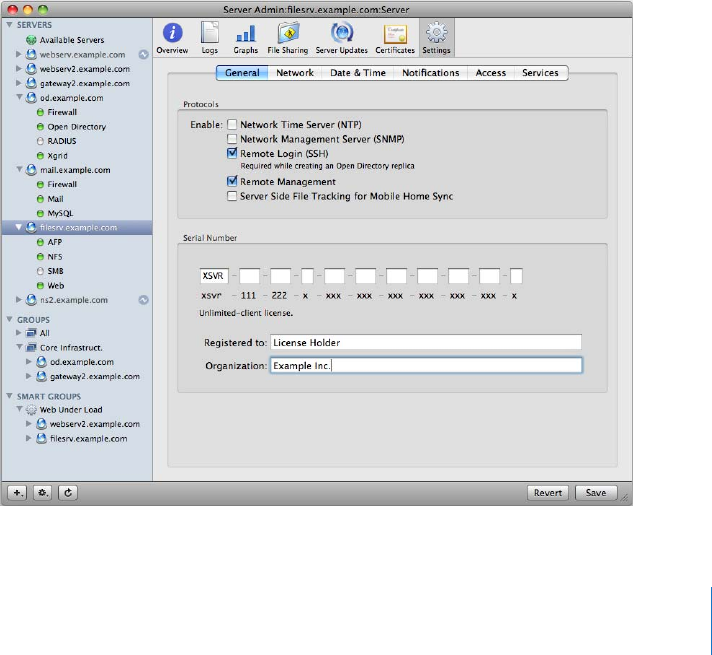Enable Network Management Server (SNMP) checkbox
The width and height of the screenshot is (712, 655).
click(232, 139)
